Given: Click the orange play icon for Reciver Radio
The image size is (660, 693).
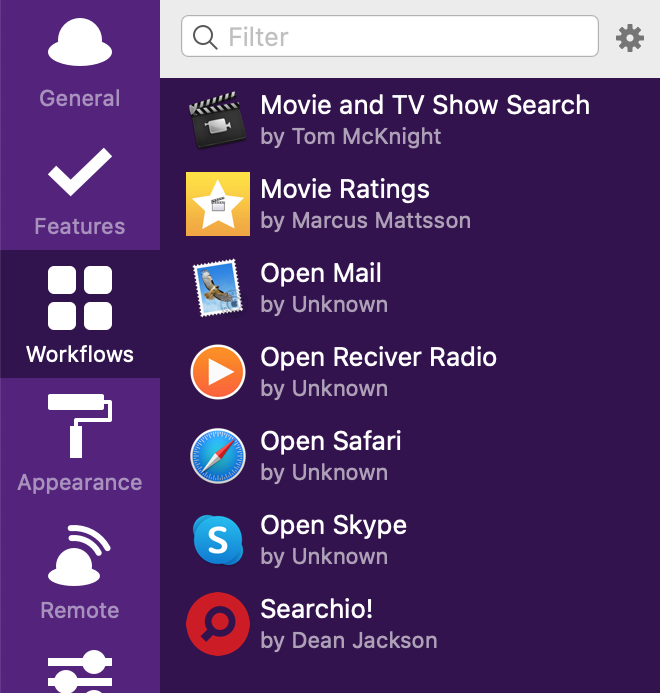Looking at the screenshot, I should pos(217,372).
